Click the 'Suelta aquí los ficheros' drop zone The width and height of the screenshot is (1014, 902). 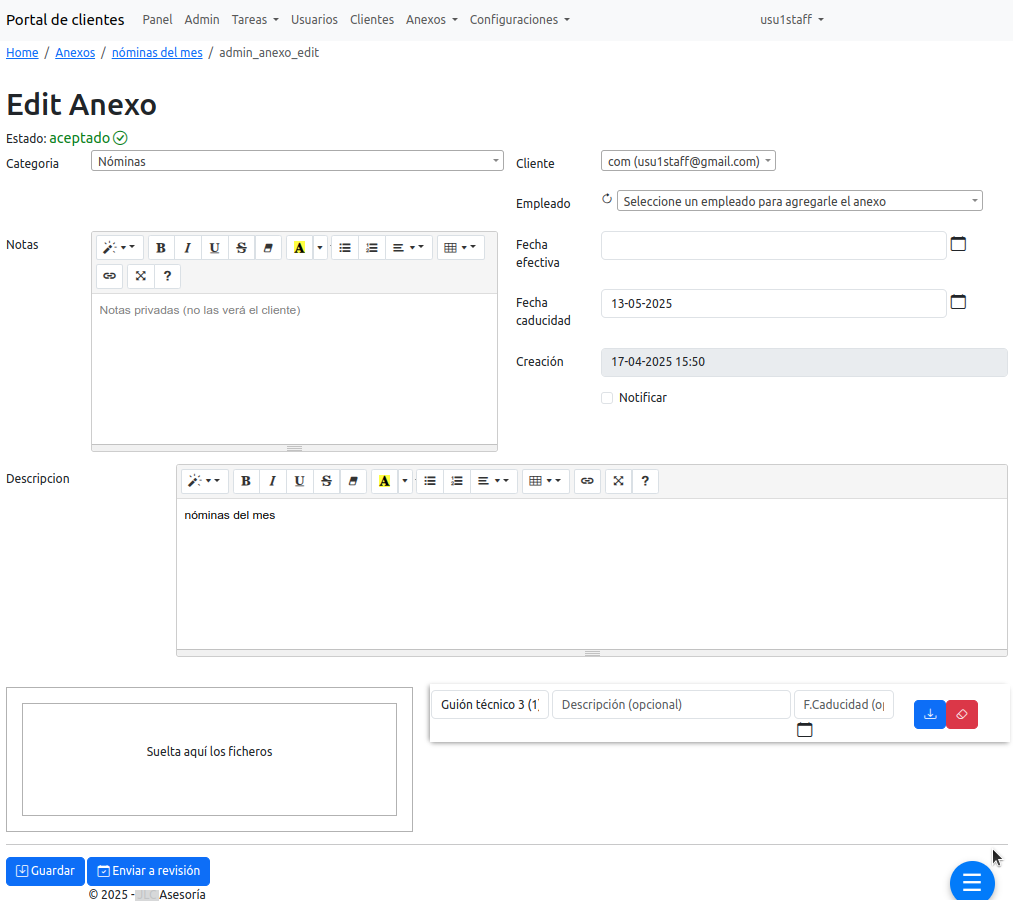[x=210, y=759]
